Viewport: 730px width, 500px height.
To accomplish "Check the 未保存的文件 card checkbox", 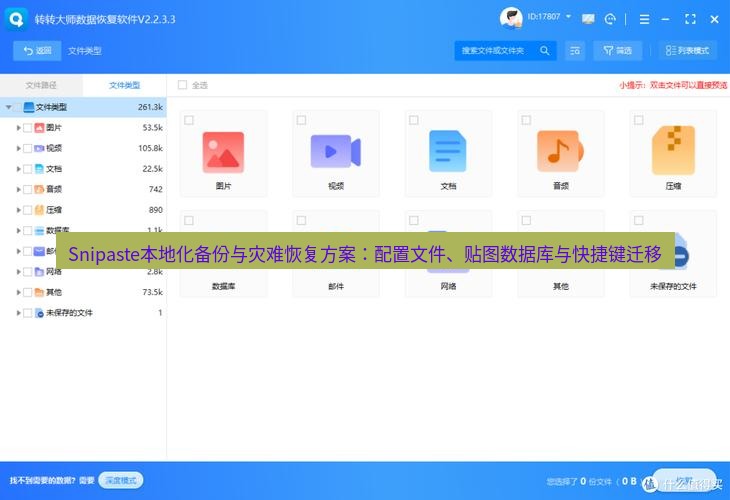I will click(x=639, y=220).
